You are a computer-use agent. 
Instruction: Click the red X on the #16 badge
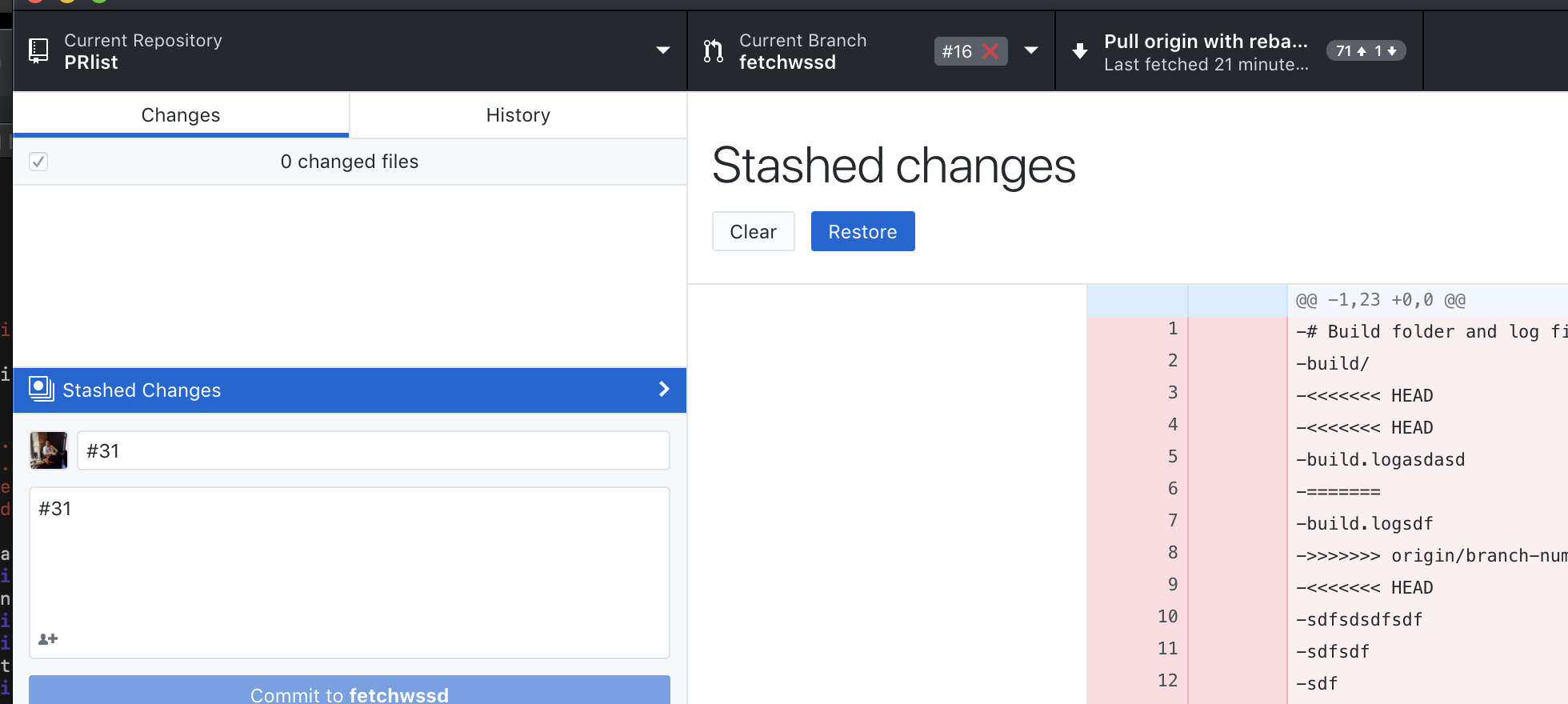point(990,51)
